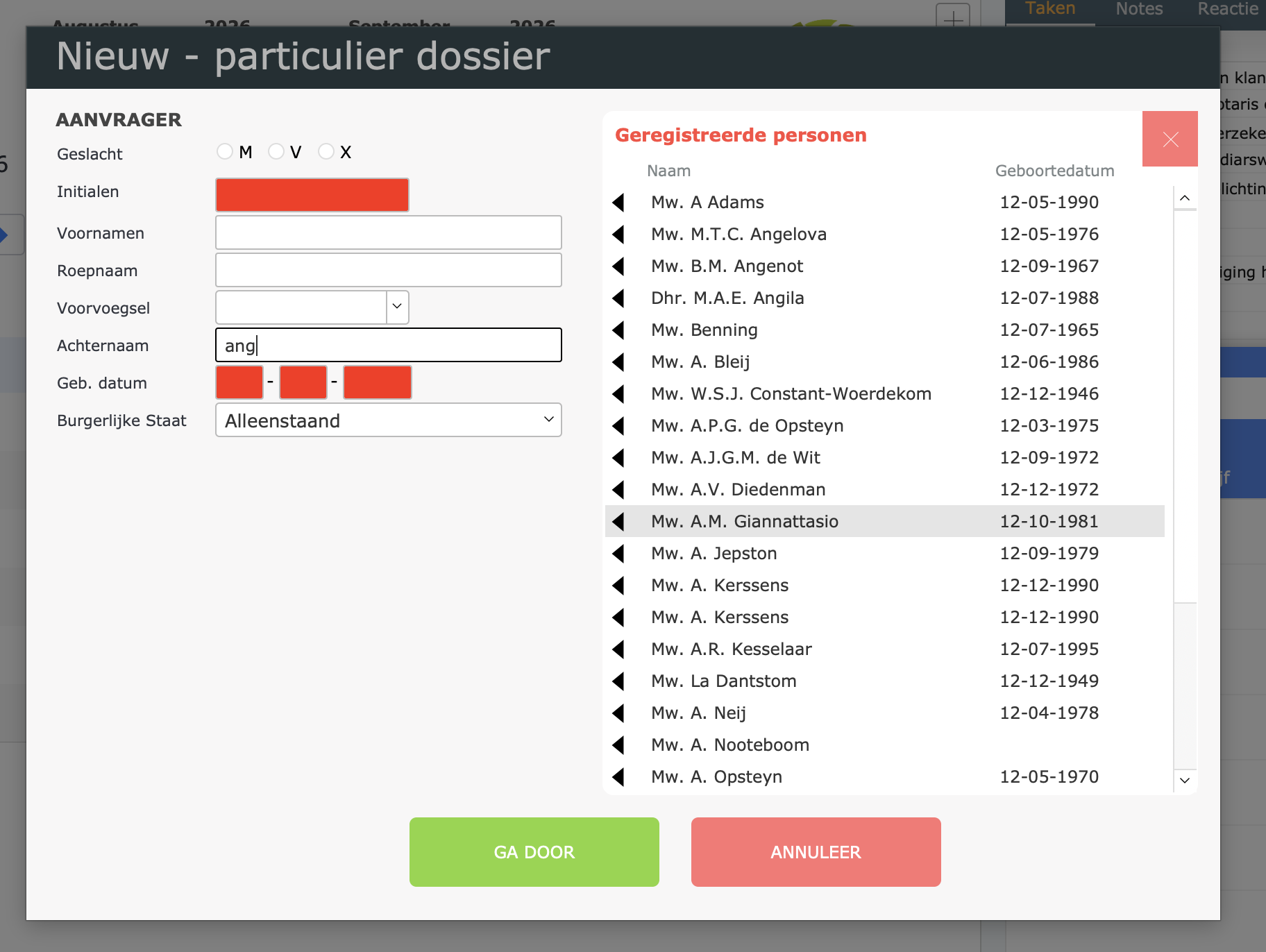
Task: Select arrow icon for Mw. A. Bleij
Action: (x=618, y=362)
